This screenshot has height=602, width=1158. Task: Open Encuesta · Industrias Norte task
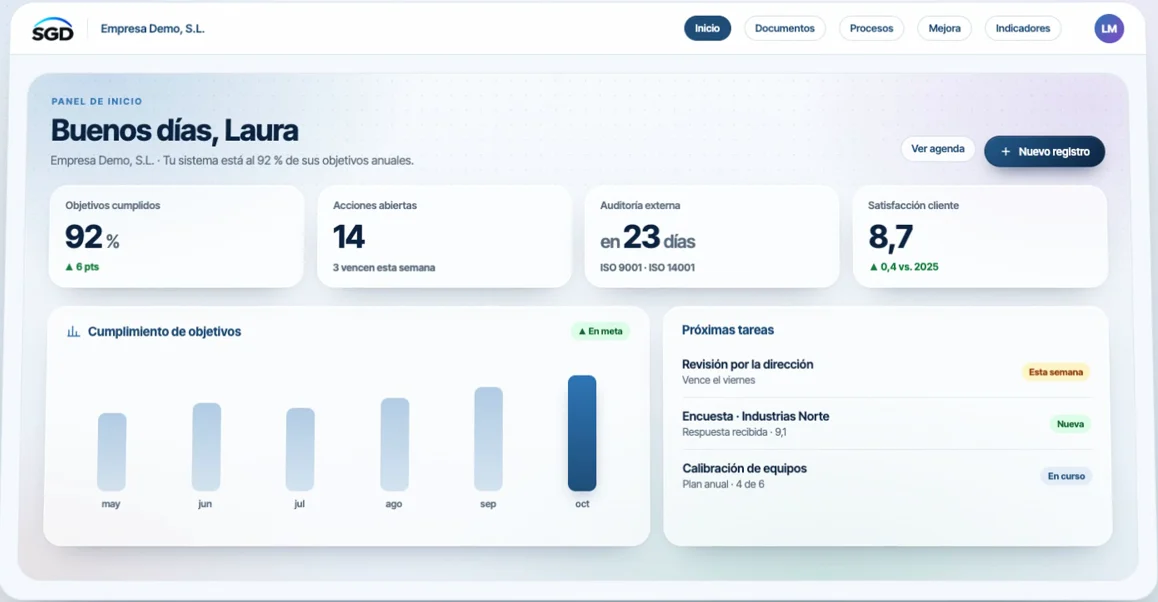885,423
